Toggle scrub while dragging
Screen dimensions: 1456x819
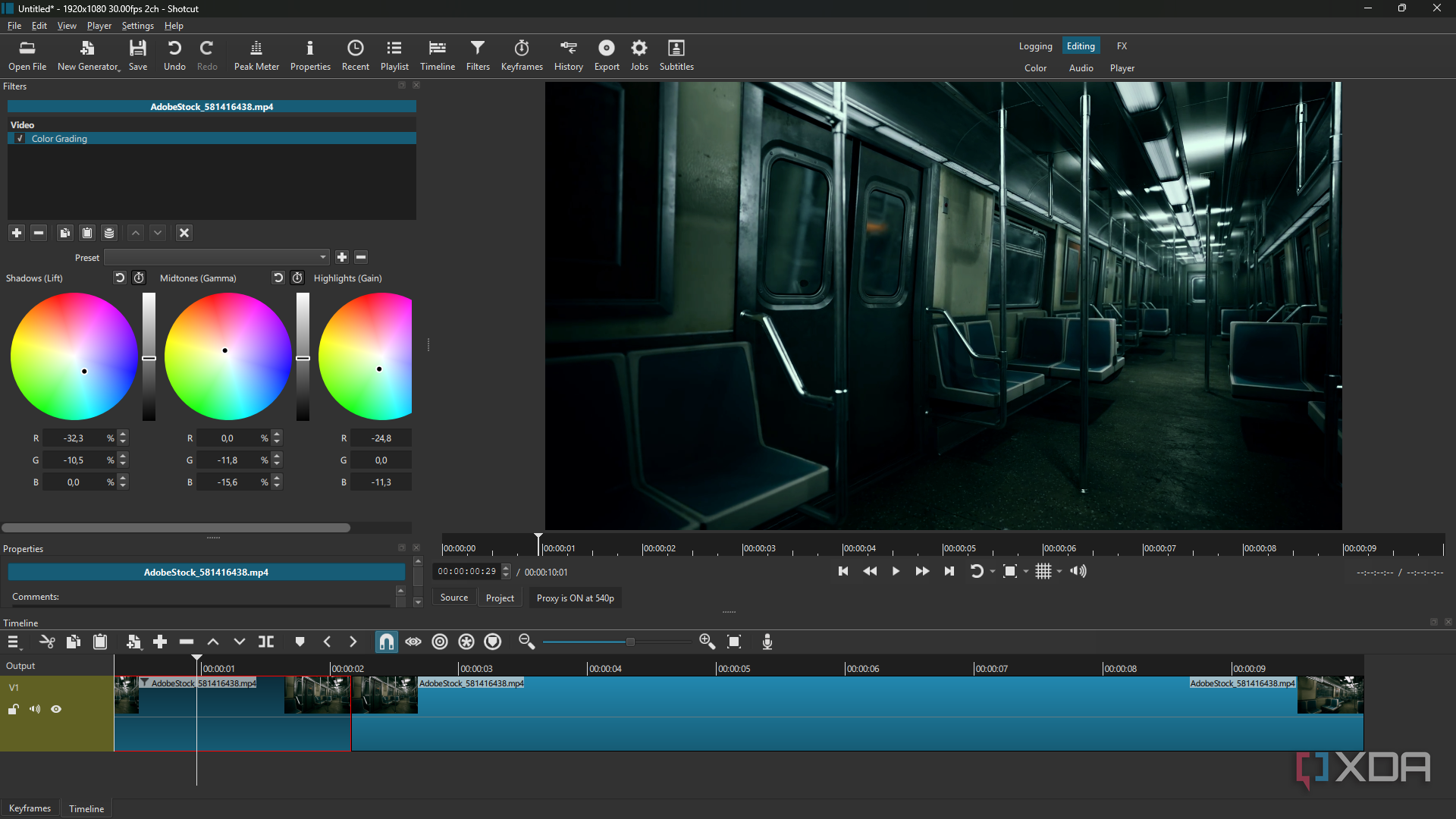[413, 642]
